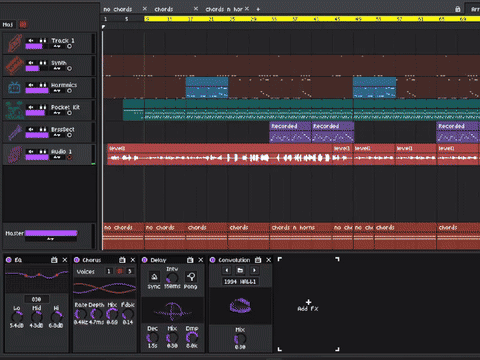The image size is (480, 360).
Task: Remove the Chorus effect with its X
Action: tap(133, 260)
